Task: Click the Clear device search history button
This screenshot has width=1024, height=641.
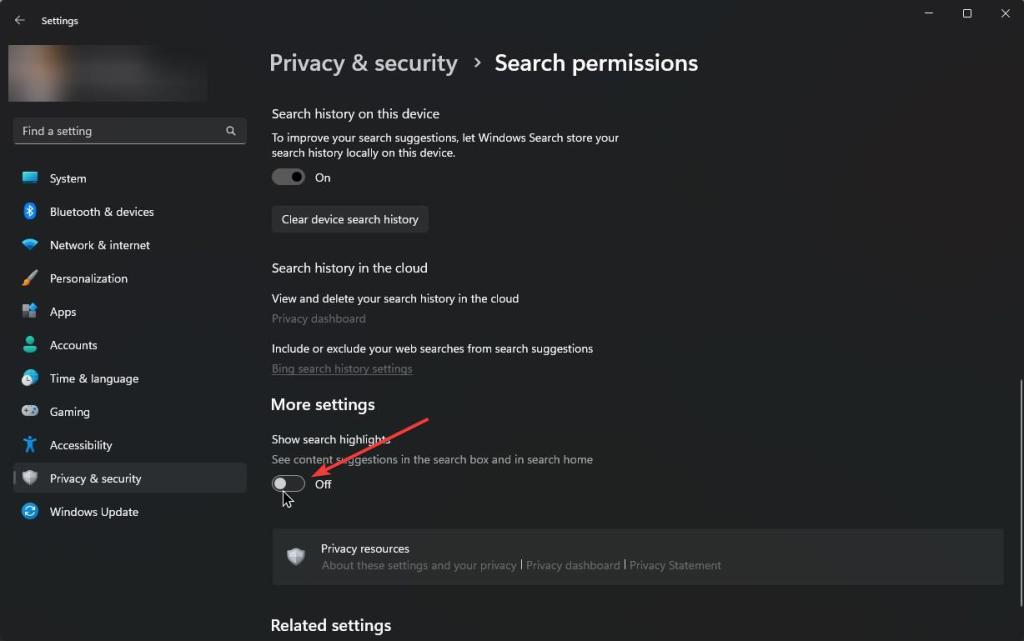Action: point(350,219)
